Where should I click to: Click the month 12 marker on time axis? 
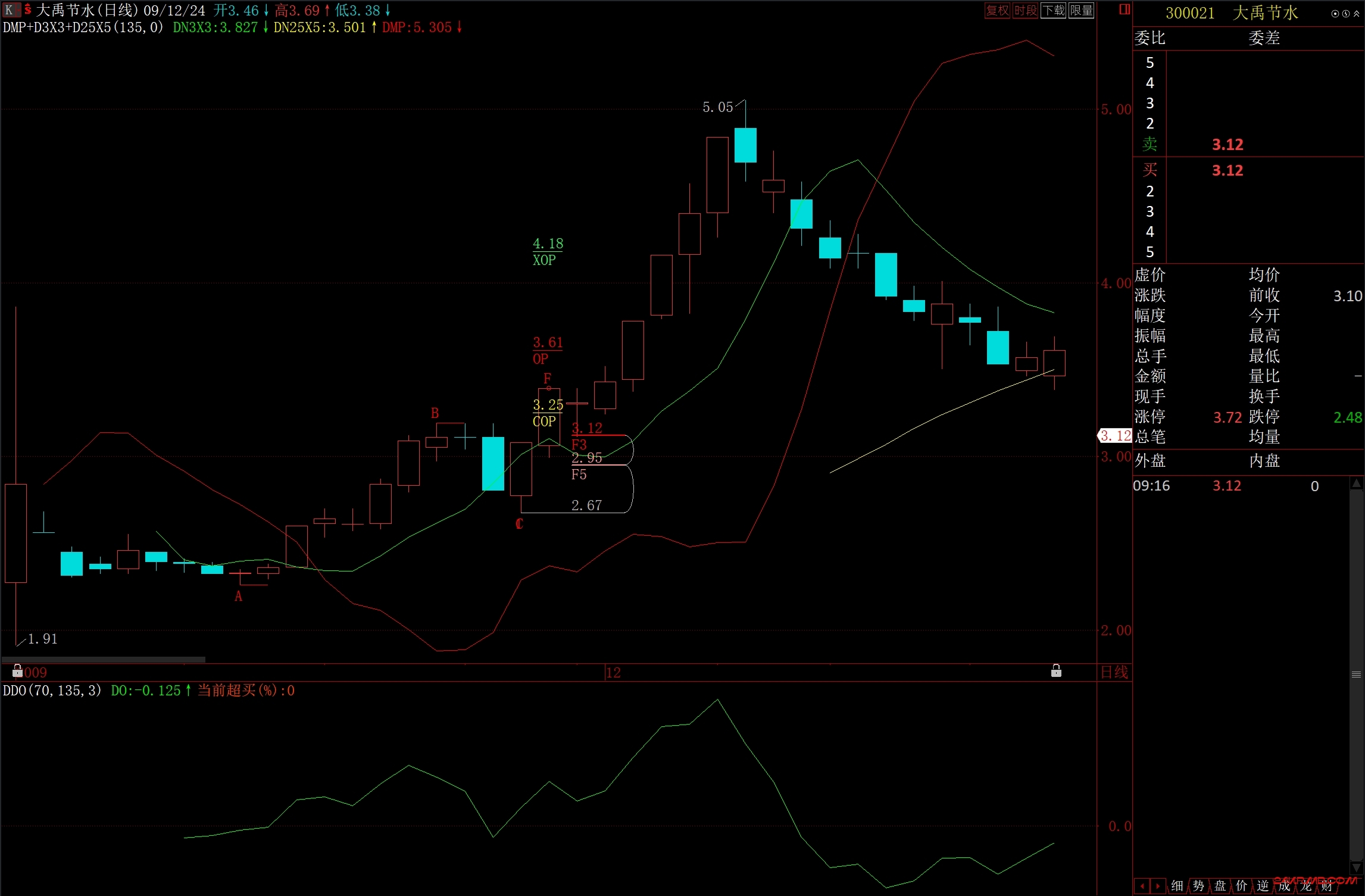click(x=613, y=672)
